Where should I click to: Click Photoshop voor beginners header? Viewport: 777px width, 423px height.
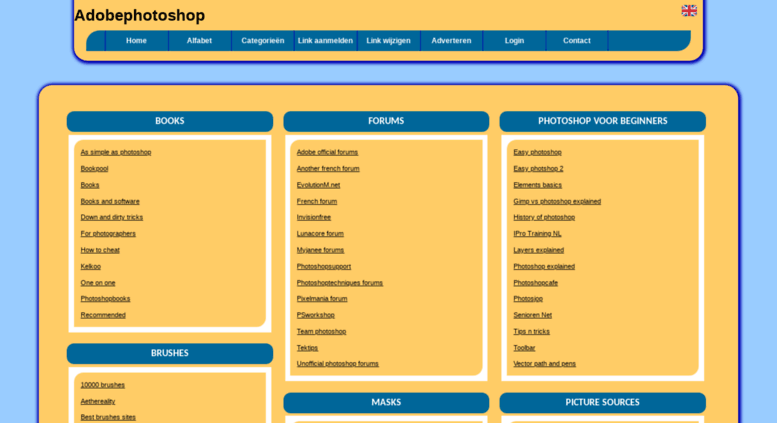(603, 121)
